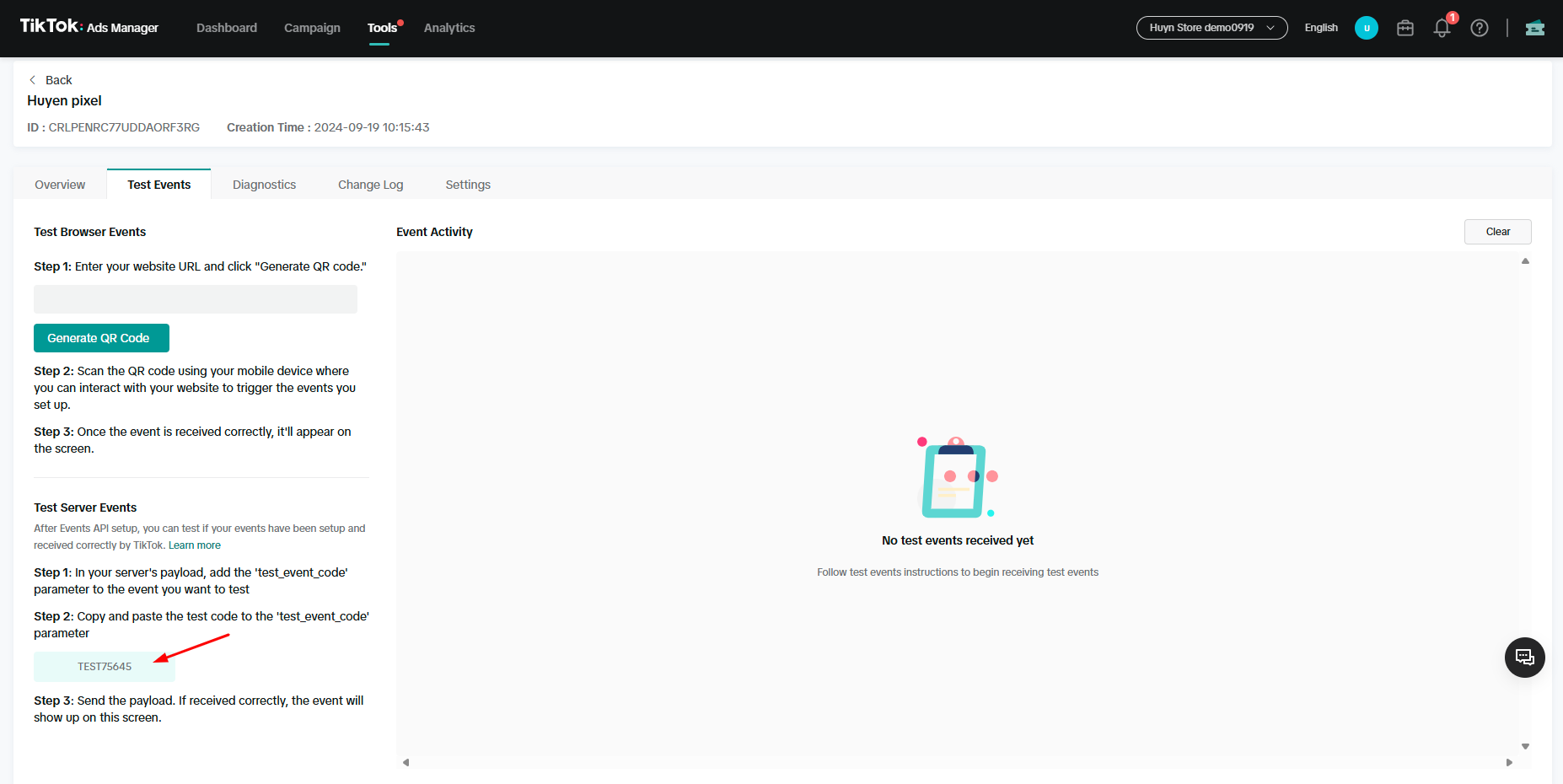1563x784 pixels.
Task: Click the TikTok Ads Manager logo
Action: tap(89, 27)
